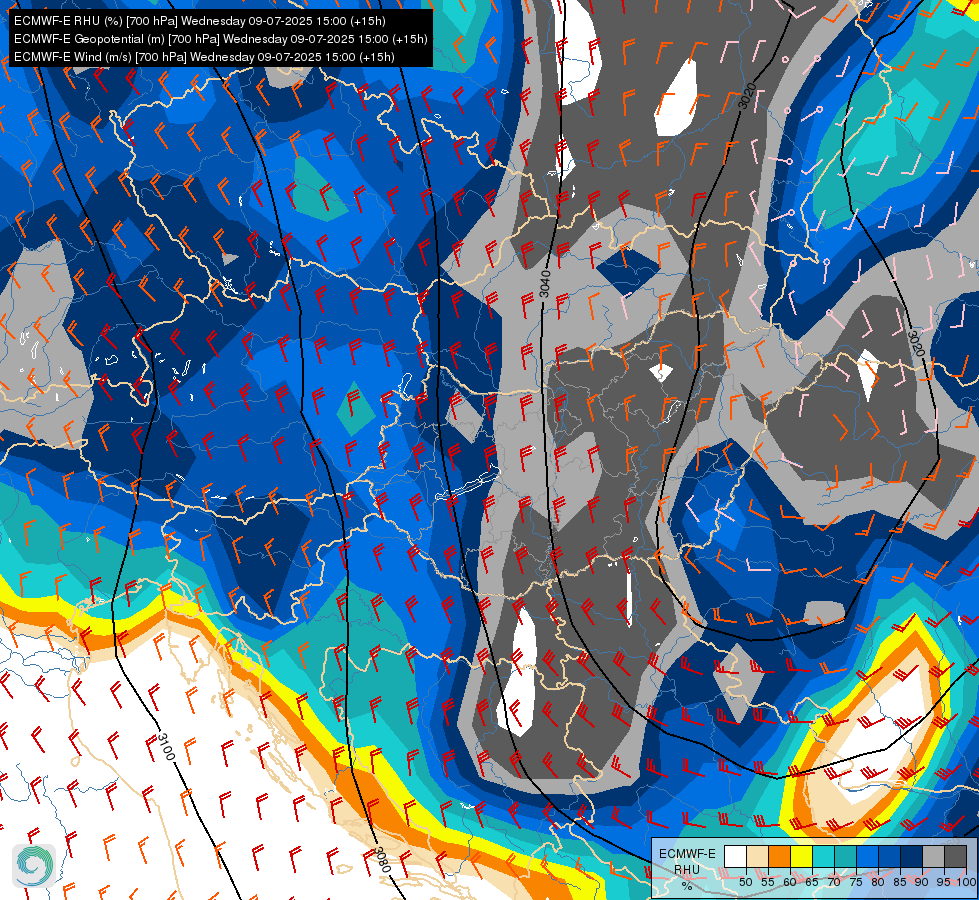Click the 3040 contour label
This screenshot has height=900, width=979.
click(x=545, y=284)
